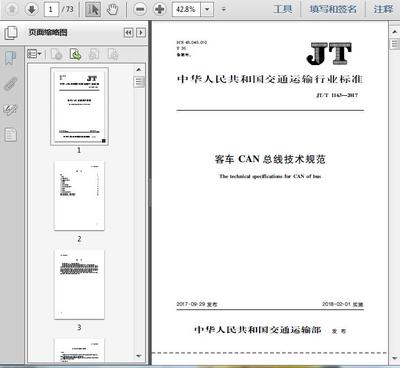Click the page number input field
Image resolution: width=400 pixels, height=368 pixels.
51,9
